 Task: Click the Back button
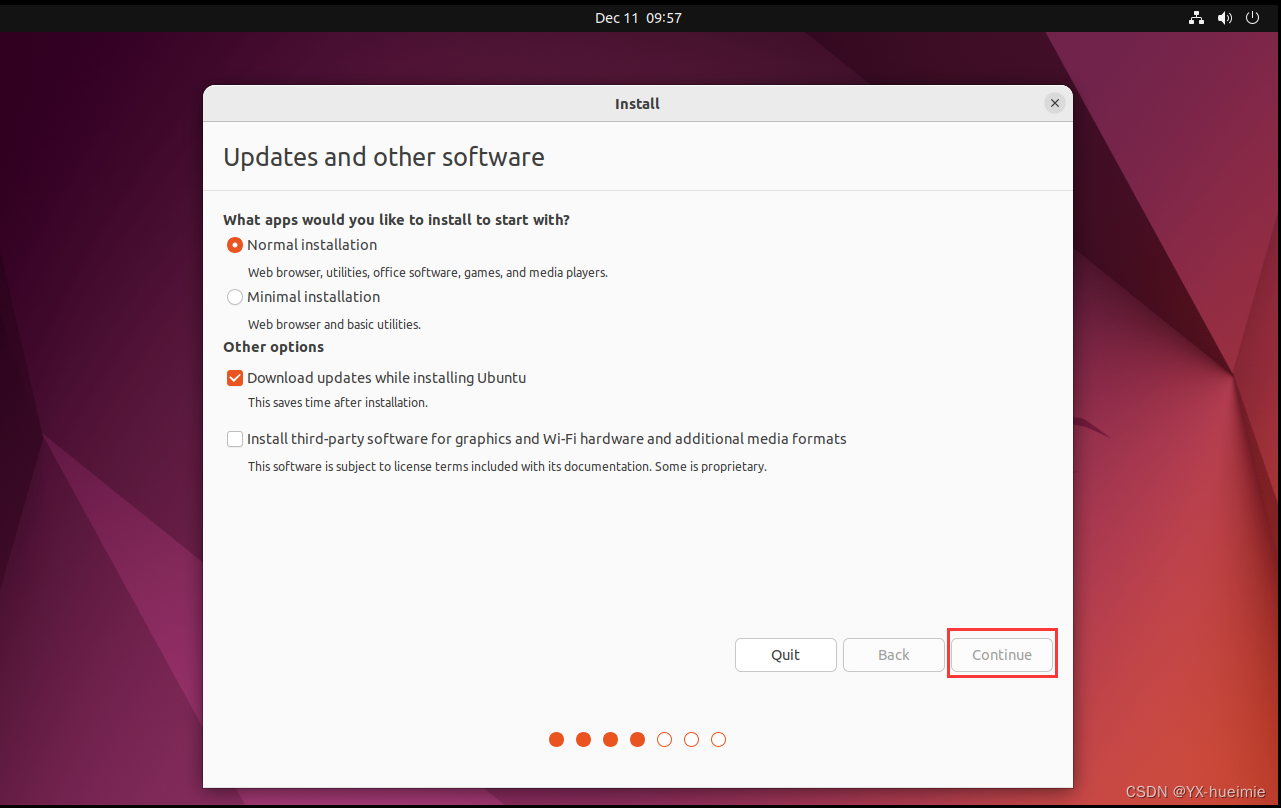893,654
